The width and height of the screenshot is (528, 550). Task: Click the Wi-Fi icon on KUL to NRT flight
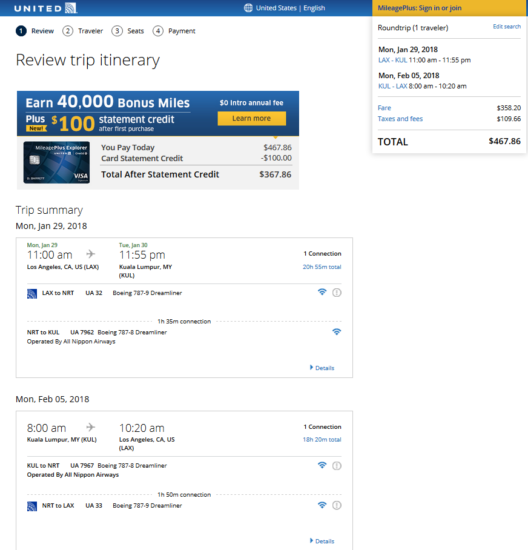(x=322, y=465)
